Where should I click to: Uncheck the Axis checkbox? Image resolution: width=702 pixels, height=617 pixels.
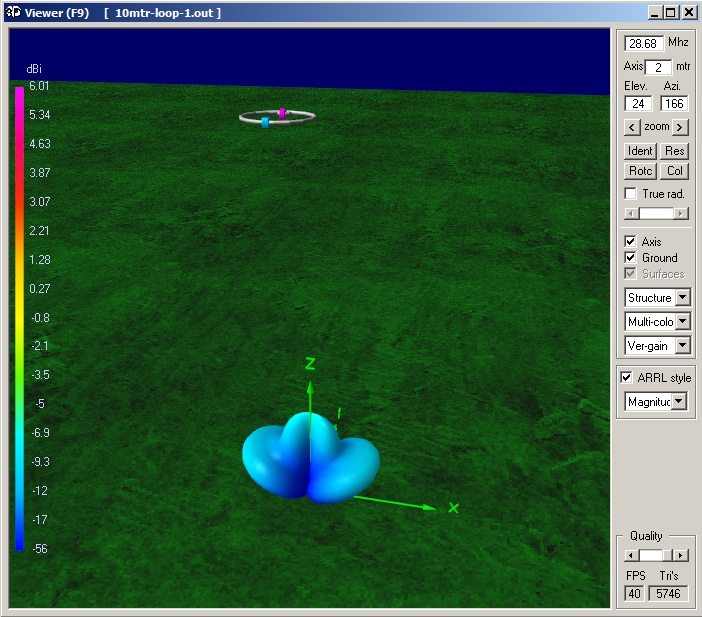tap(630, 241)
